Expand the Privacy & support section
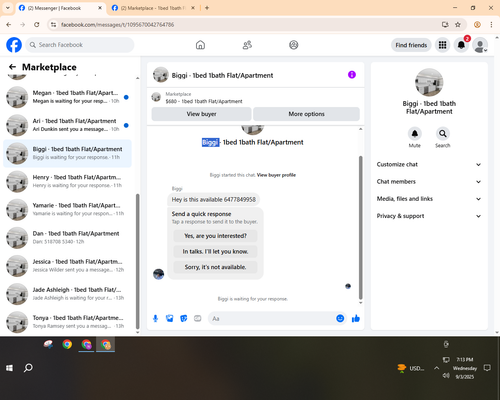The image size is (500, 400). pos(429,216)
